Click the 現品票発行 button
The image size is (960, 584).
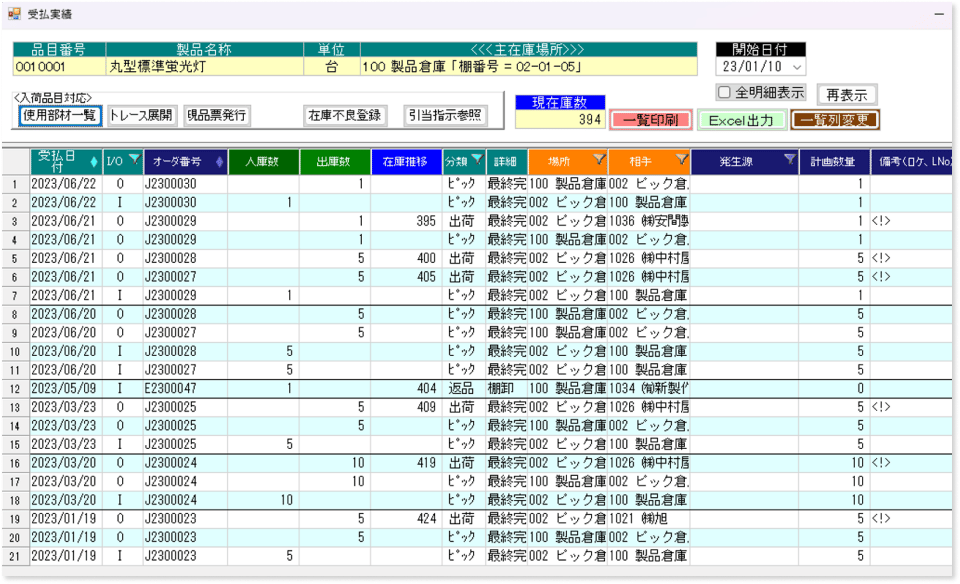pos(217,115)
